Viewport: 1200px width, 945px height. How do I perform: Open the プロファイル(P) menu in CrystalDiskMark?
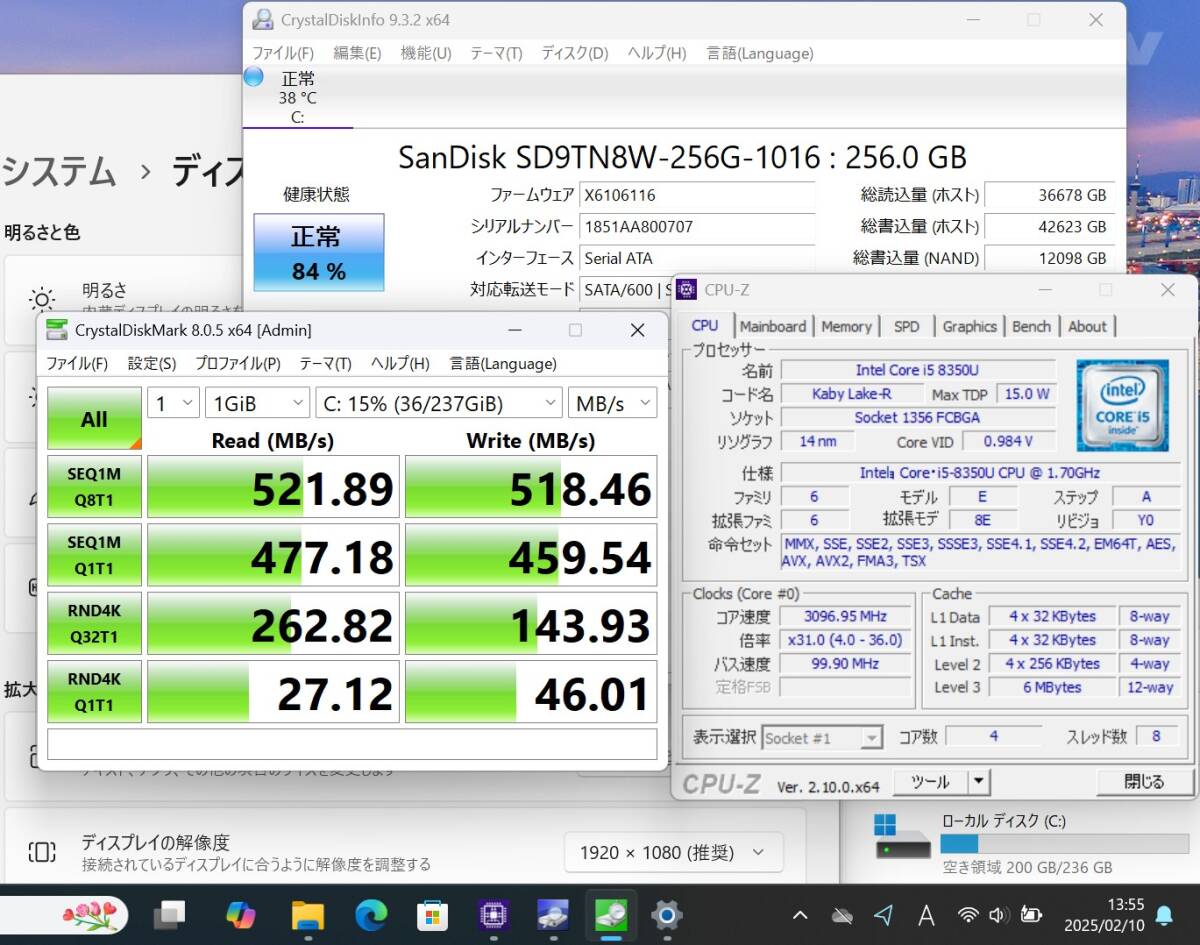coord(237,363)
